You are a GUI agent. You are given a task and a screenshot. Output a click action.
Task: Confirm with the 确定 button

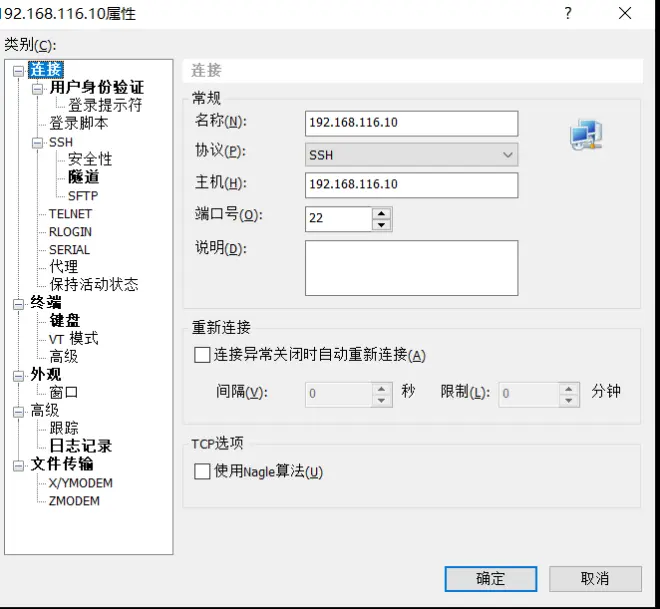pos(491,579)
